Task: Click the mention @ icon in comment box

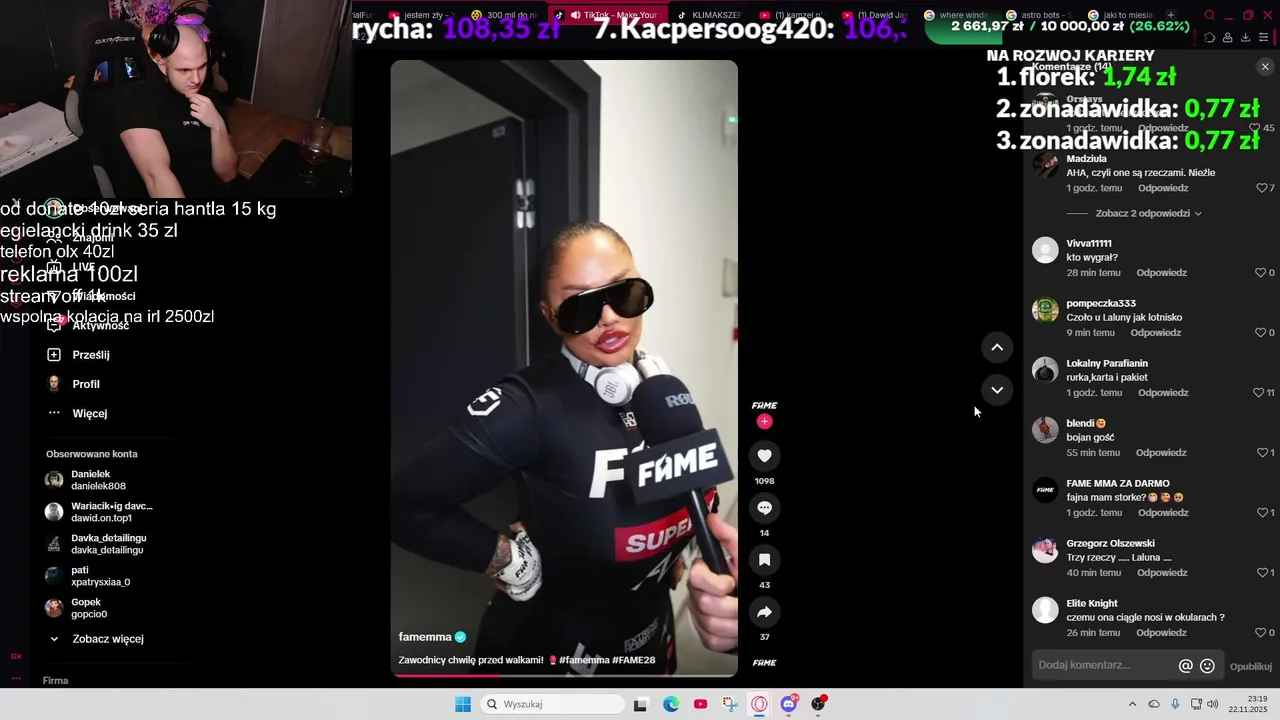Action: (1186, 666)
